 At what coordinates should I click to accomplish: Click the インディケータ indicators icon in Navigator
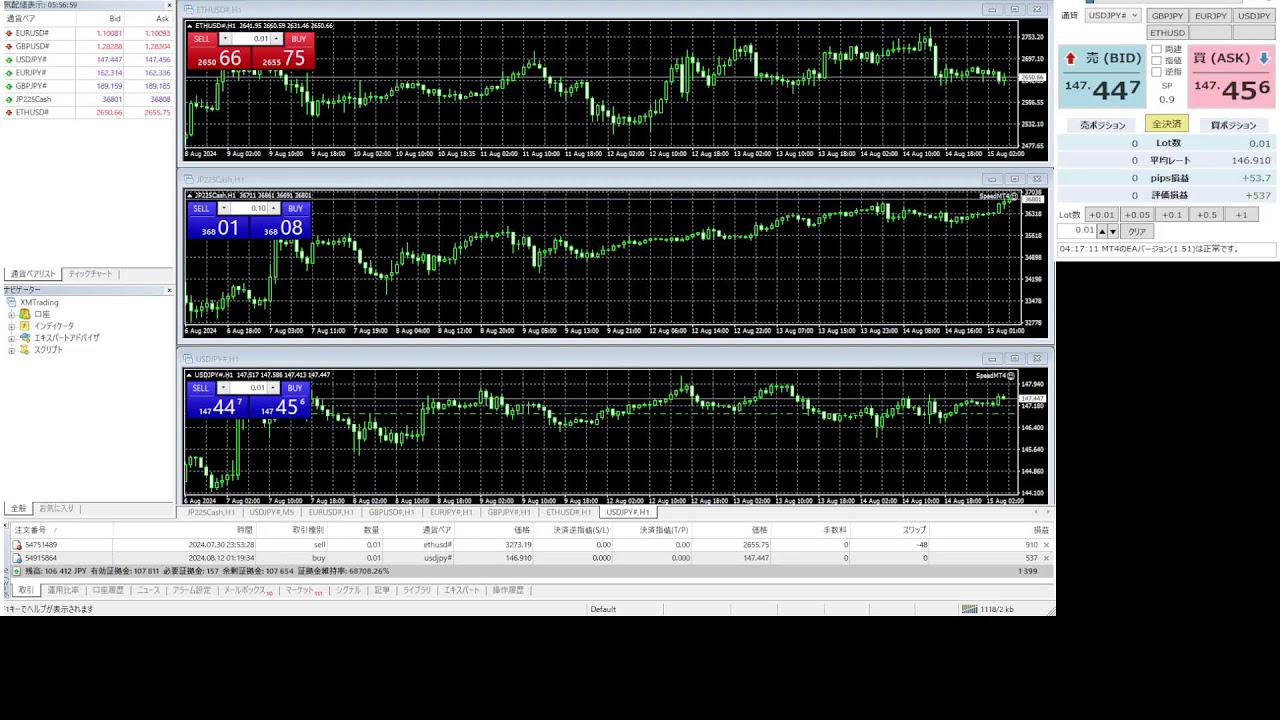click(x=25, y=326)
